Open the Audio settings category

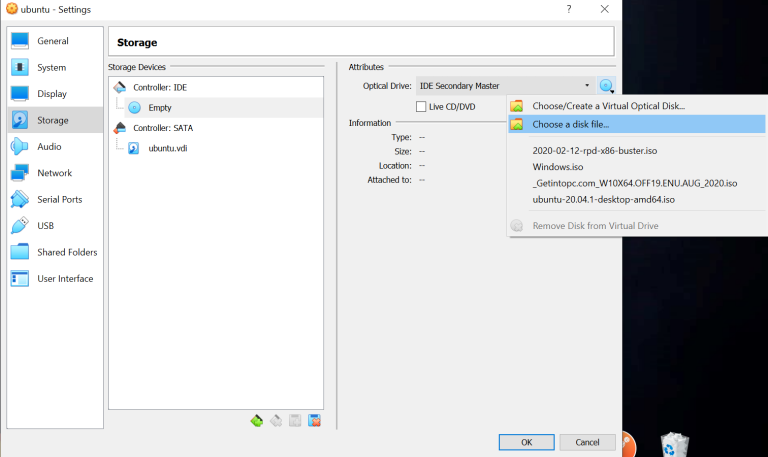49,146
